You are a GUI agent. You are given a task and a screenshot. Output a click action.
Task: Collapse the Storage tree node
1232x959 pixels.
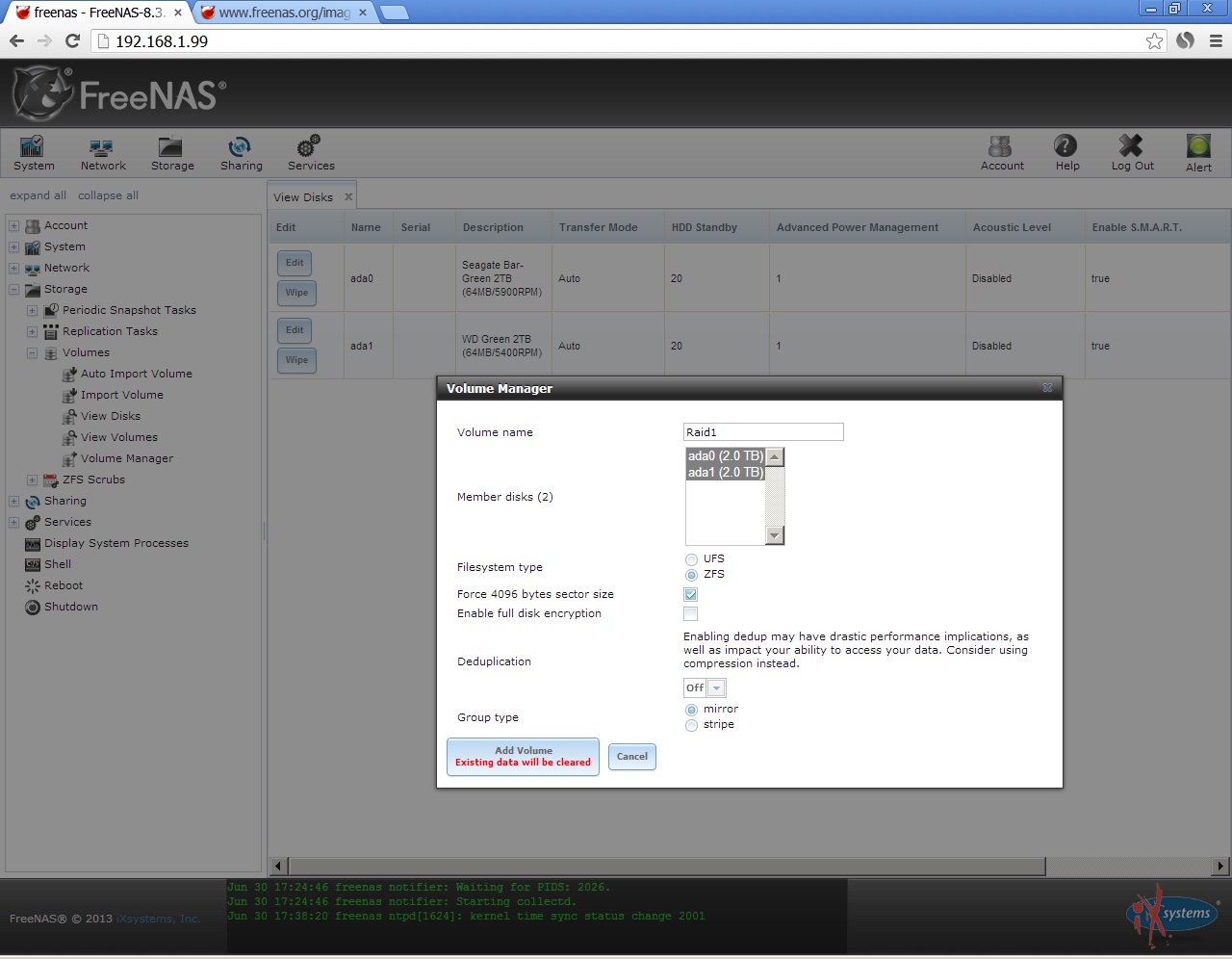13,289
